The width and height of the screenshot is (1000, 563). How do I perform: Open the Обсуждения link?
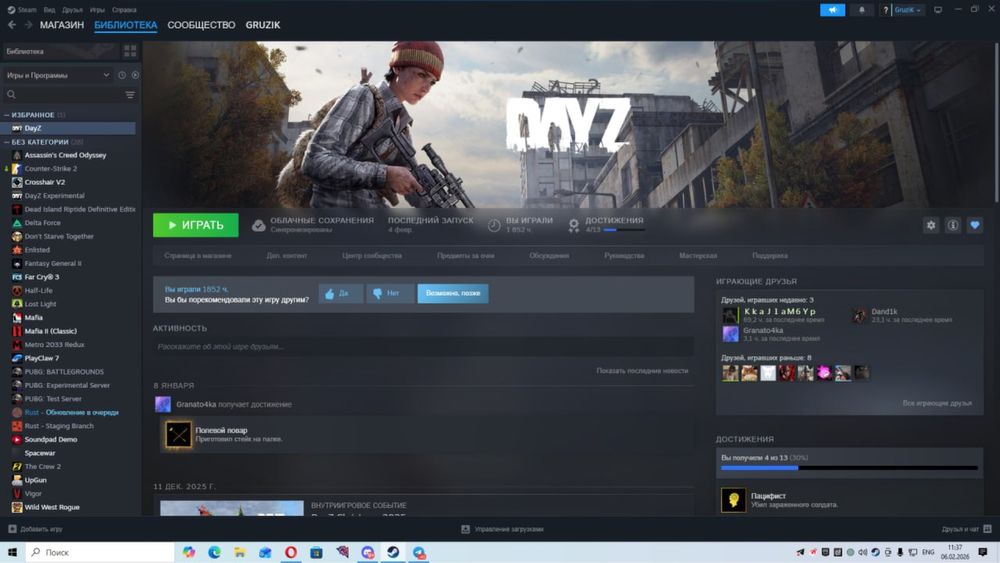549,256
